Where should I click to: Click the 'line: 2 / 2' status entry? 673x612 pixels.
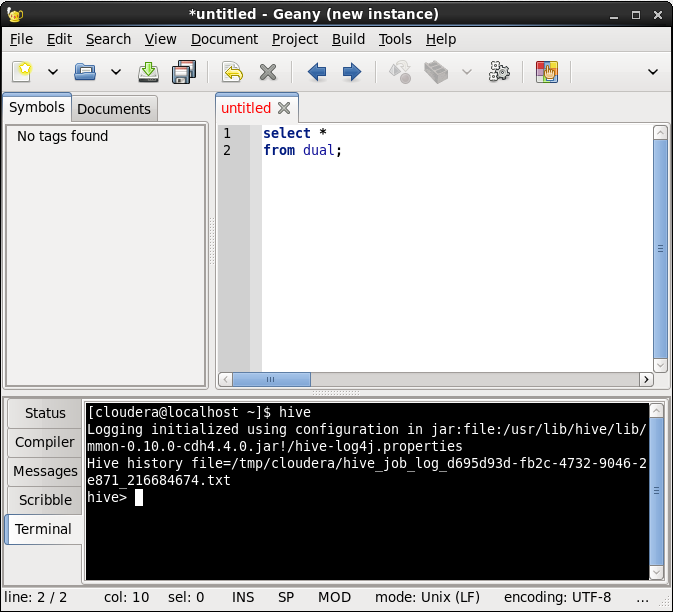click(36, 597)
